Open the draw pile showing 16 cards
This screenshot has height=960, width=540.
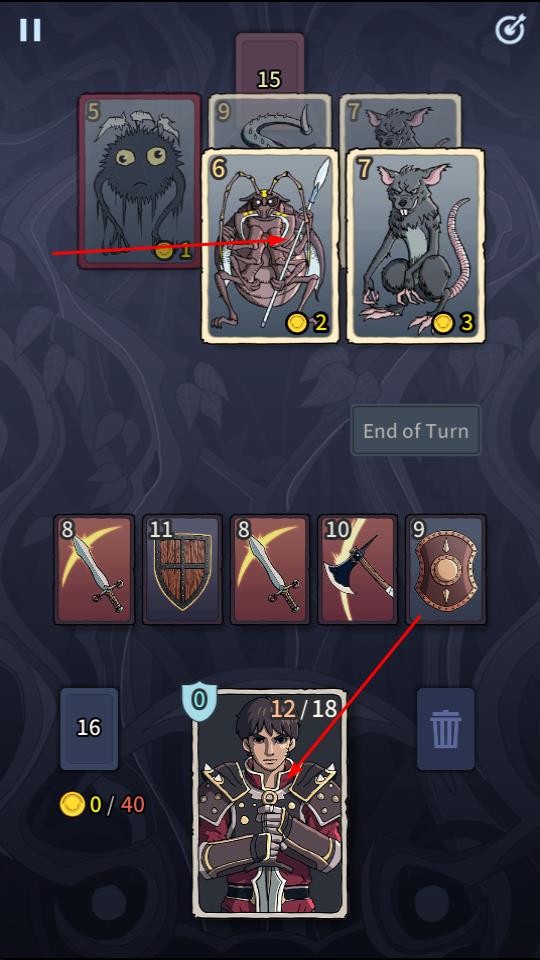click(x=89, y=729)
